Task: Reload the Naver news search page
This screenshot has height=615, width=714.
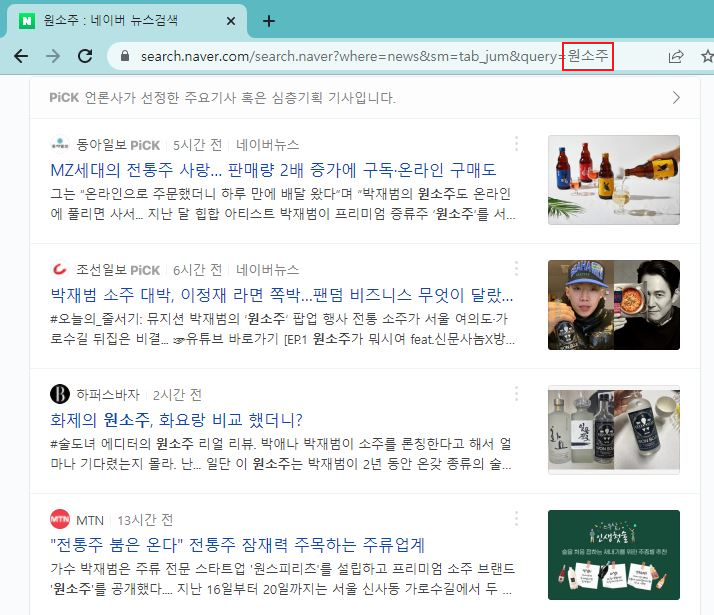Action: coord(85,56)
